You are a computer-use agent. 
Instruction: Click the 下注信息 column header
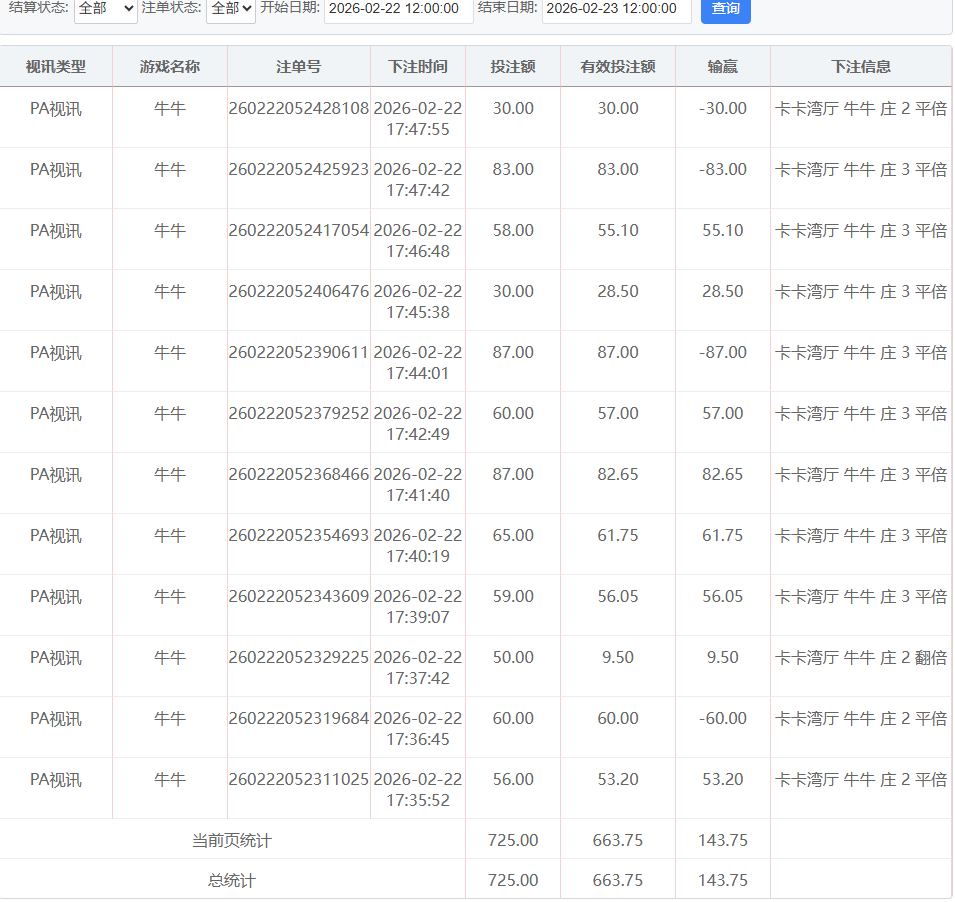tap(860, 67)
